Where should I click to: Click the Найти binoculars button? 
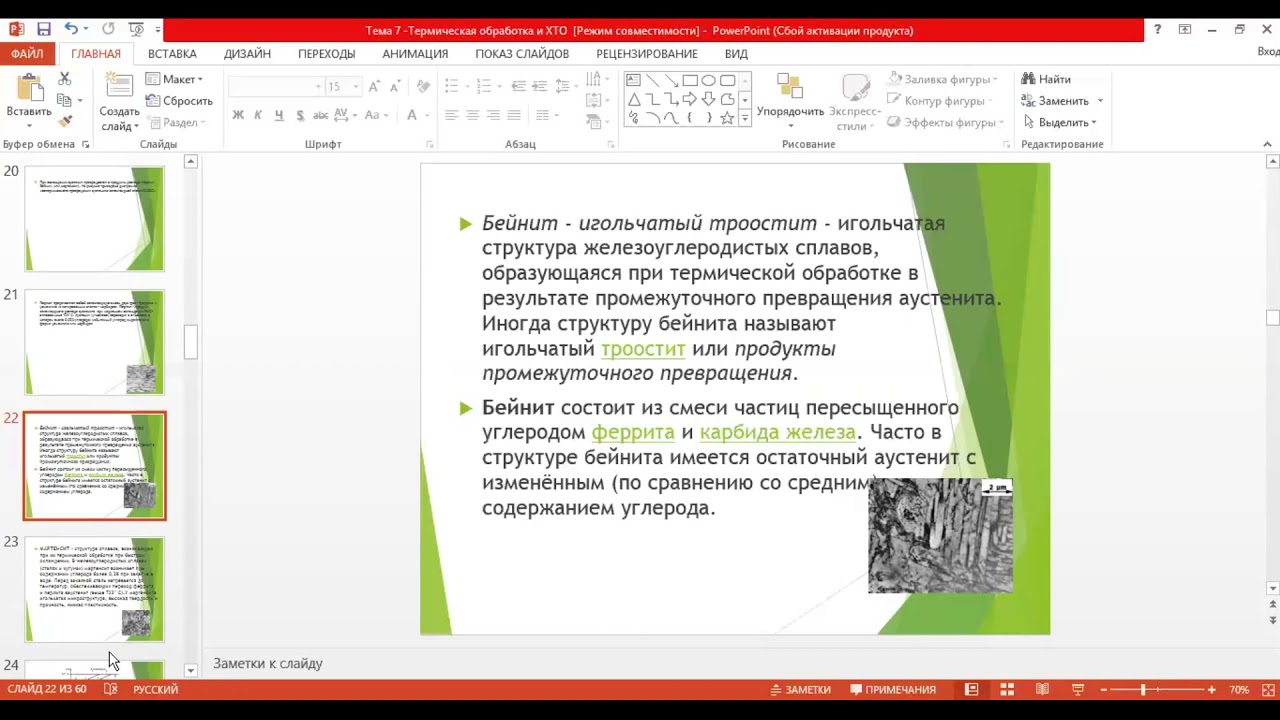point(1046,79)
